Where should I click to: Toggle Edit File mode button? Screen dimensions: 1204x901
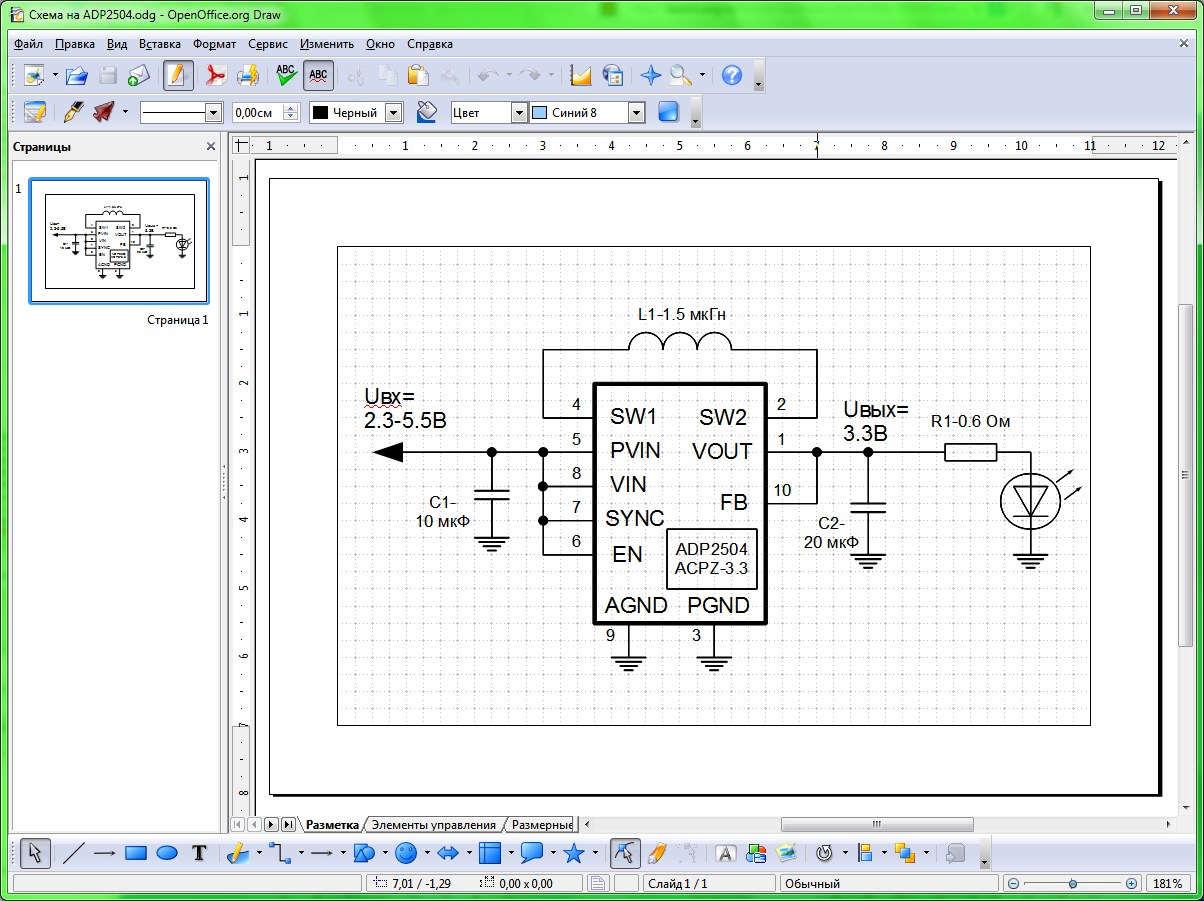[x=178, y=75]
